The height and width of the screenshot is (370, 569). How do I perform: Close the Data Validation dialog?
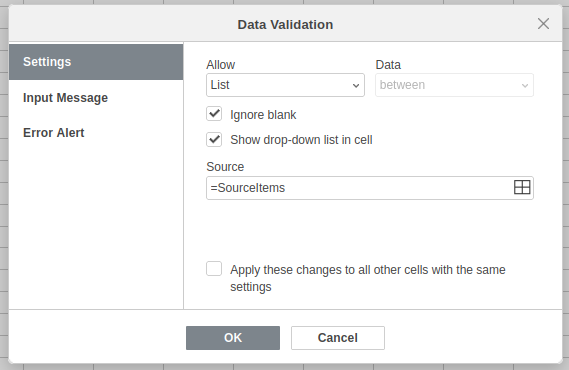543,24
